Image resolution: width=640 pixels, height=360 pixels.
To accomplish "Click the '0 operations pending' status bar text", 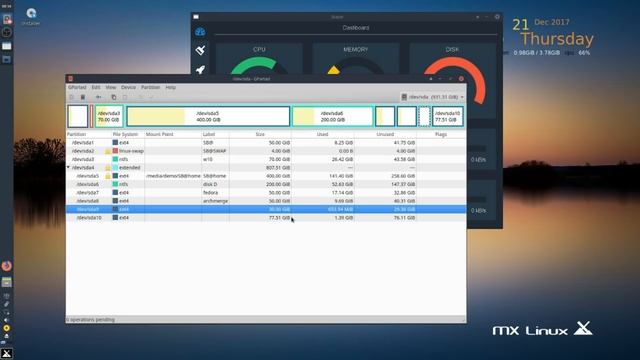I will [x=91, y=320].
